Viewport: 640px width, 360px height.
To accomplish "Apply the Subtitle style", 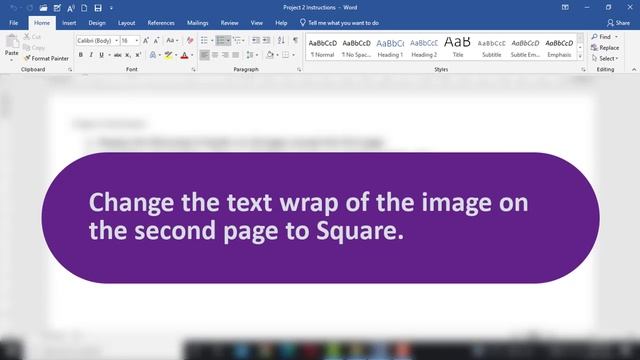I will pos(491,47).
